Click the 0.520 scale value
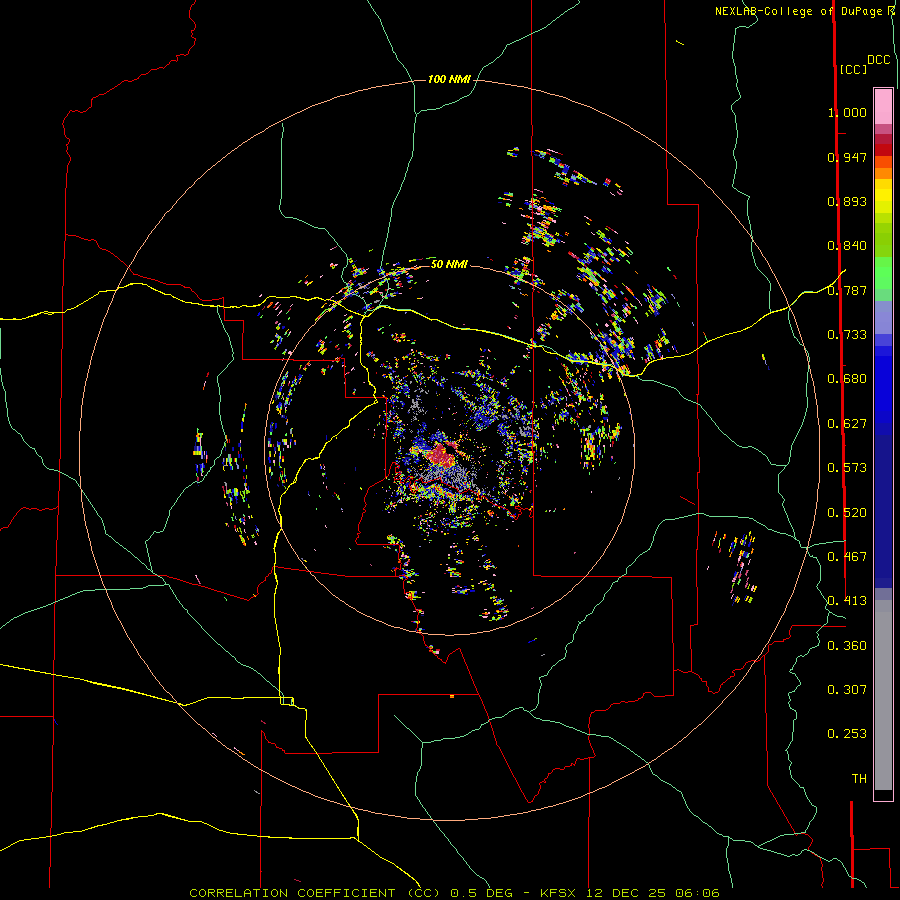Screen dimensions: 900x900 [x=847, y=513]
